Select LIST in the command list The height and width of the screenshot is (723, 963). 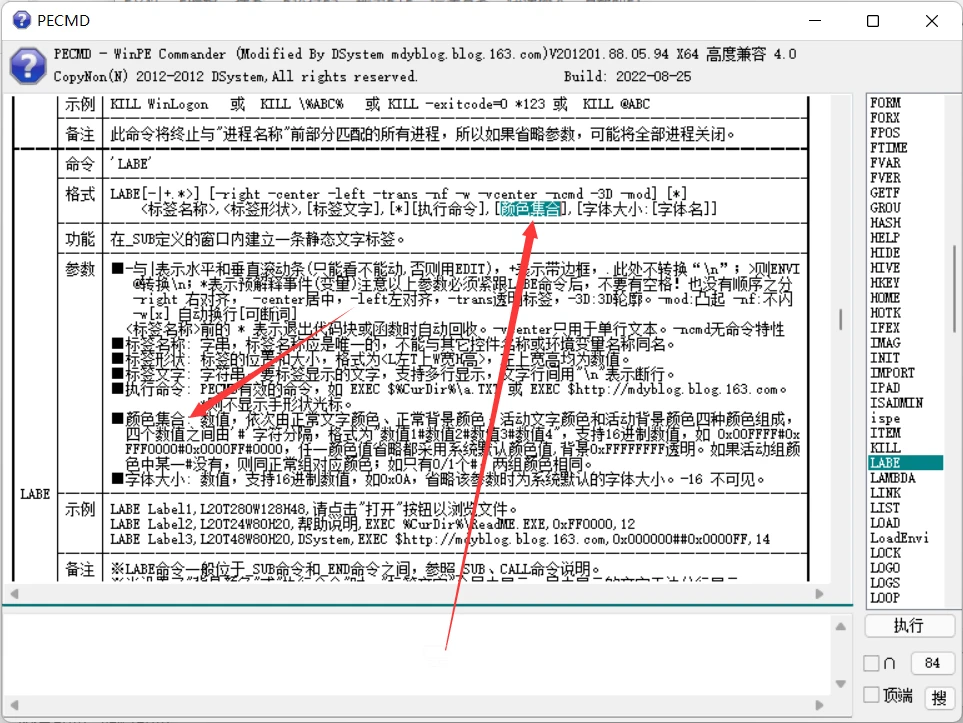[884, 508]
